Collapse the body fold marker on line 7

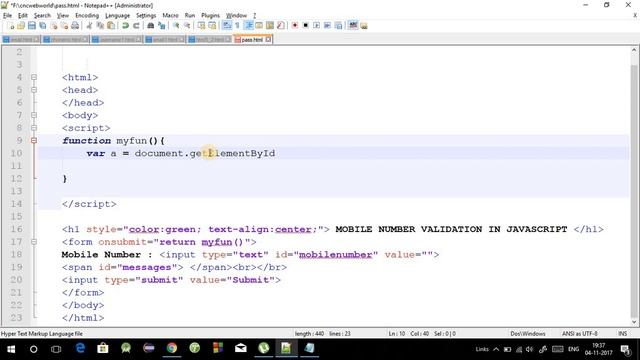tap(34, 115)
